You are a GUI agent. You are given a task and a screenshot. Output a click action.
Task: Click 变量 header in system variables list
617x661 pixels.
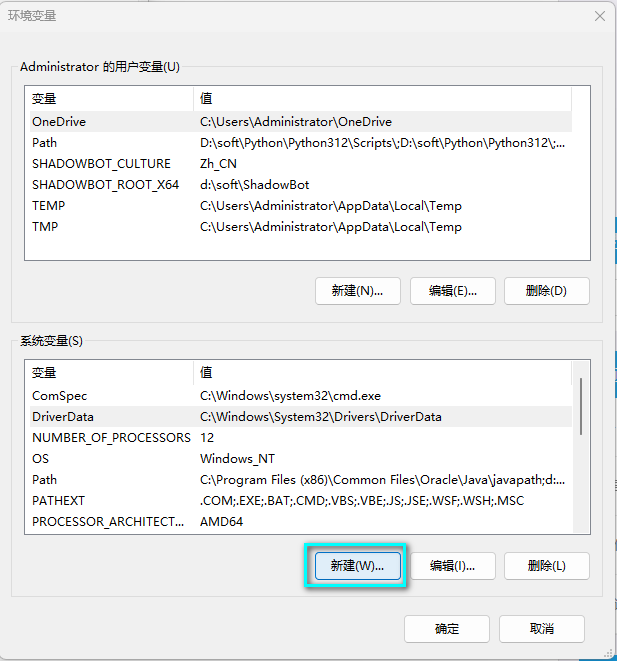coord(111,373)
